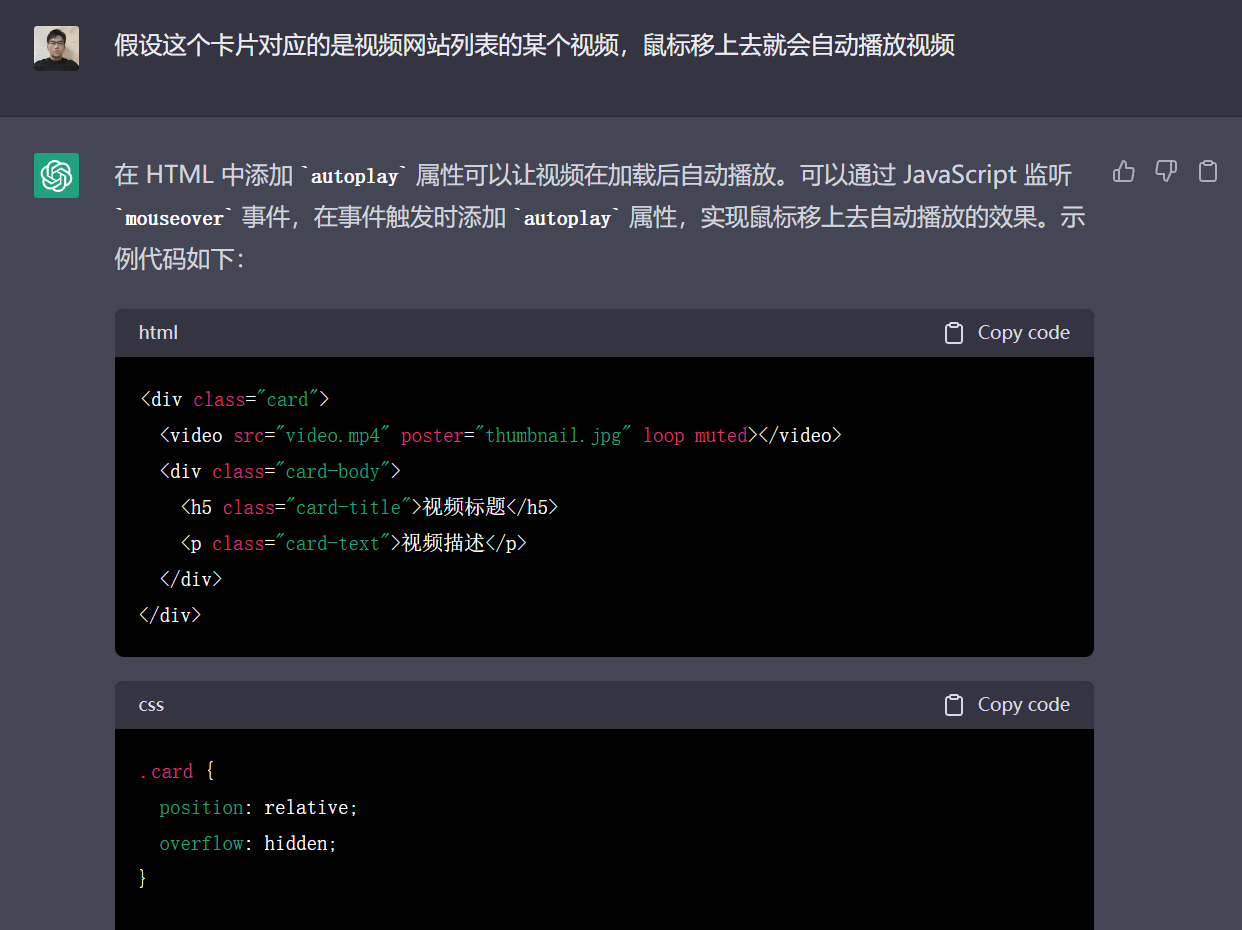Viewport: 1242px width, 930px height.
Task: Click the "position: relative;" css line
Action: pyautogui.click(x=258, y=808)
